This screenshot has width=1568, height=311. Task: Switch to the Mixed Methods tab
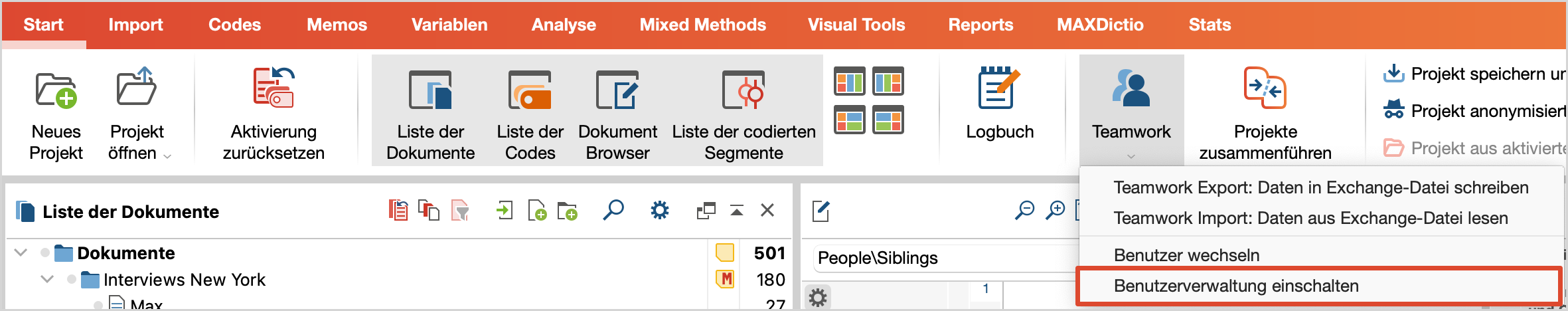pyautogui.click(x=702, y=25)
